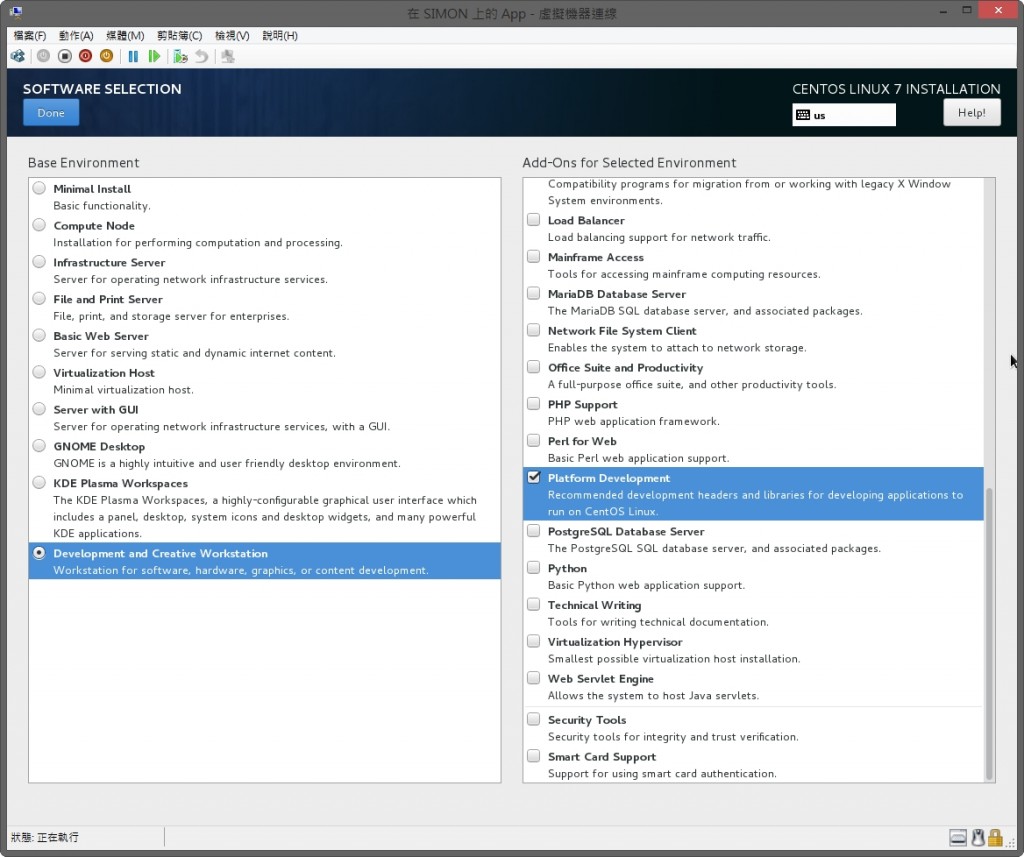Save VM state with orange power icon

coord(106,56)
